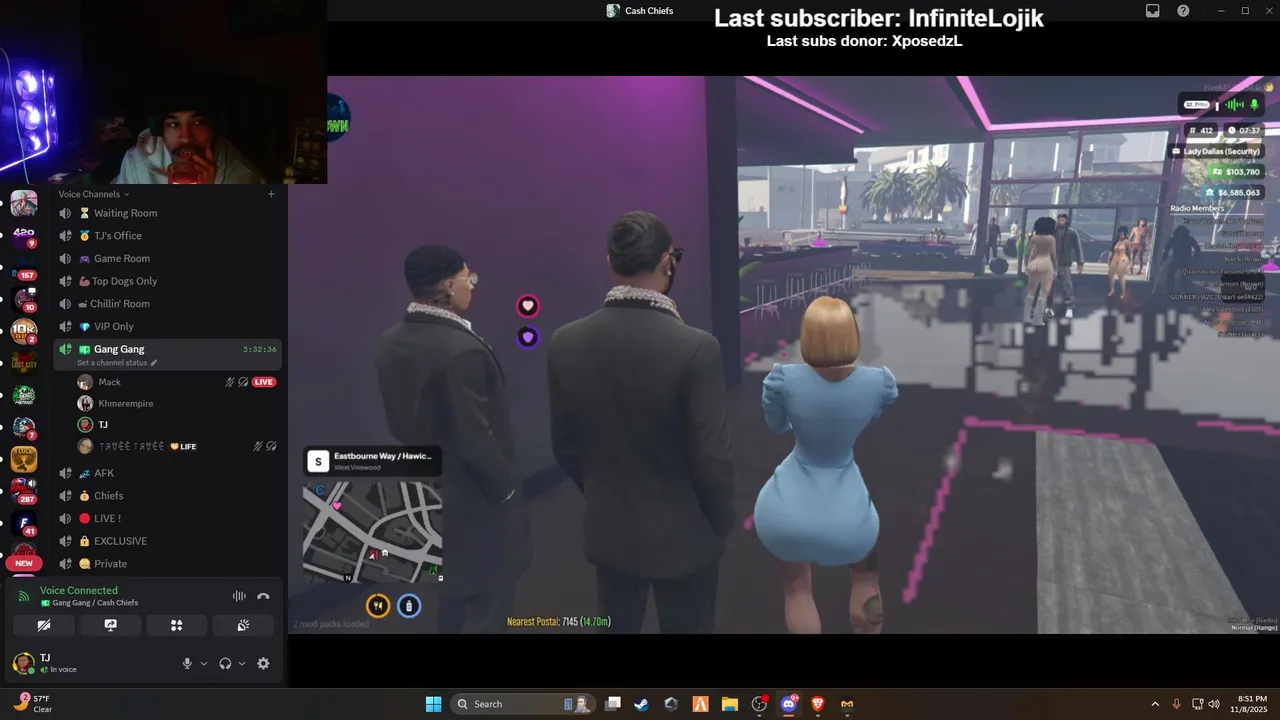The height and width of the screenshot is (720, 1280).
Task: Open Windows Start menu
Action: (433, 704)
